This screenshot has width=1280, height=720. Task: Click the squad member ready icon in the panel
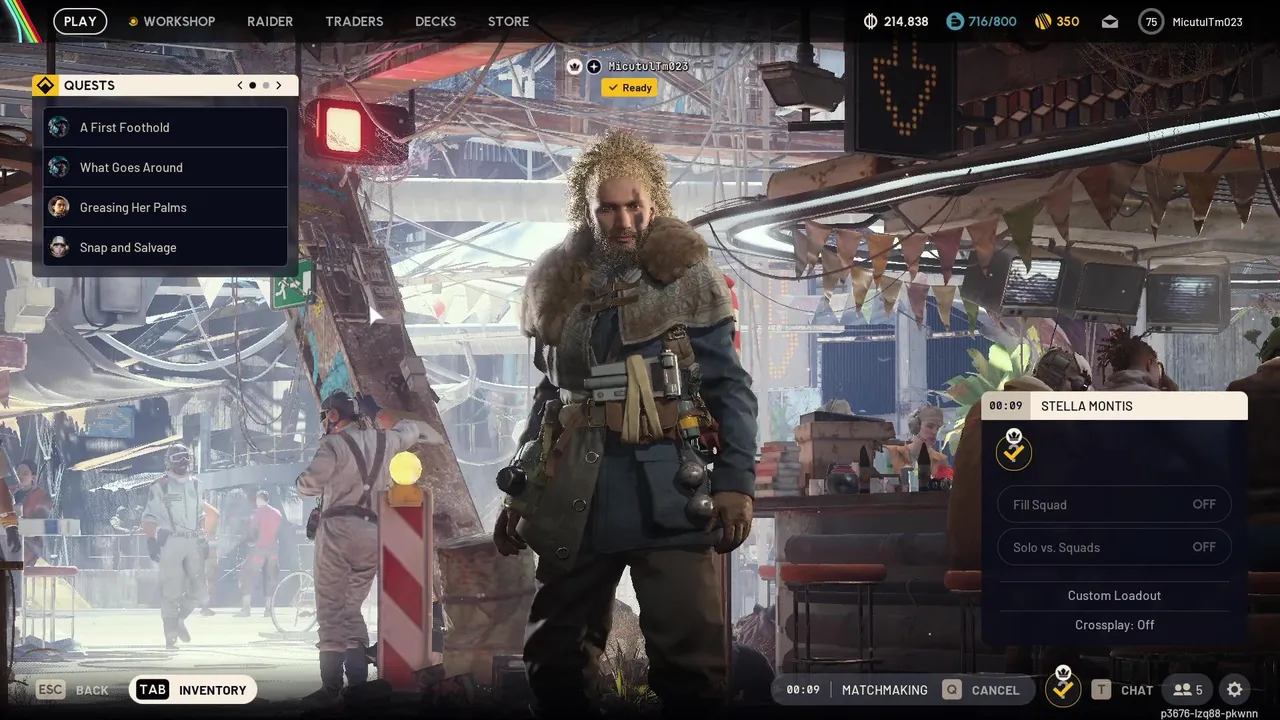1014,450
